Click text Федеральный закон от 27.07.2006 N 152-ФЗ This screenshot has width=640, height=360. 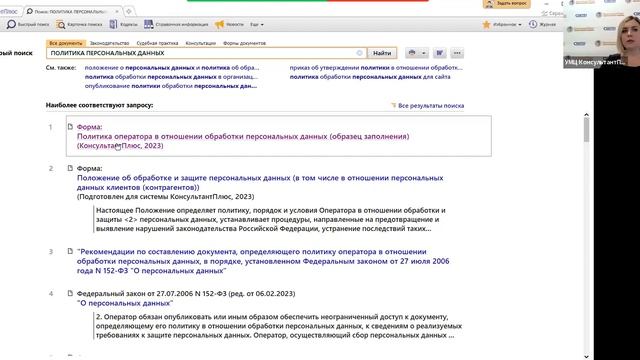click(186, 293)
